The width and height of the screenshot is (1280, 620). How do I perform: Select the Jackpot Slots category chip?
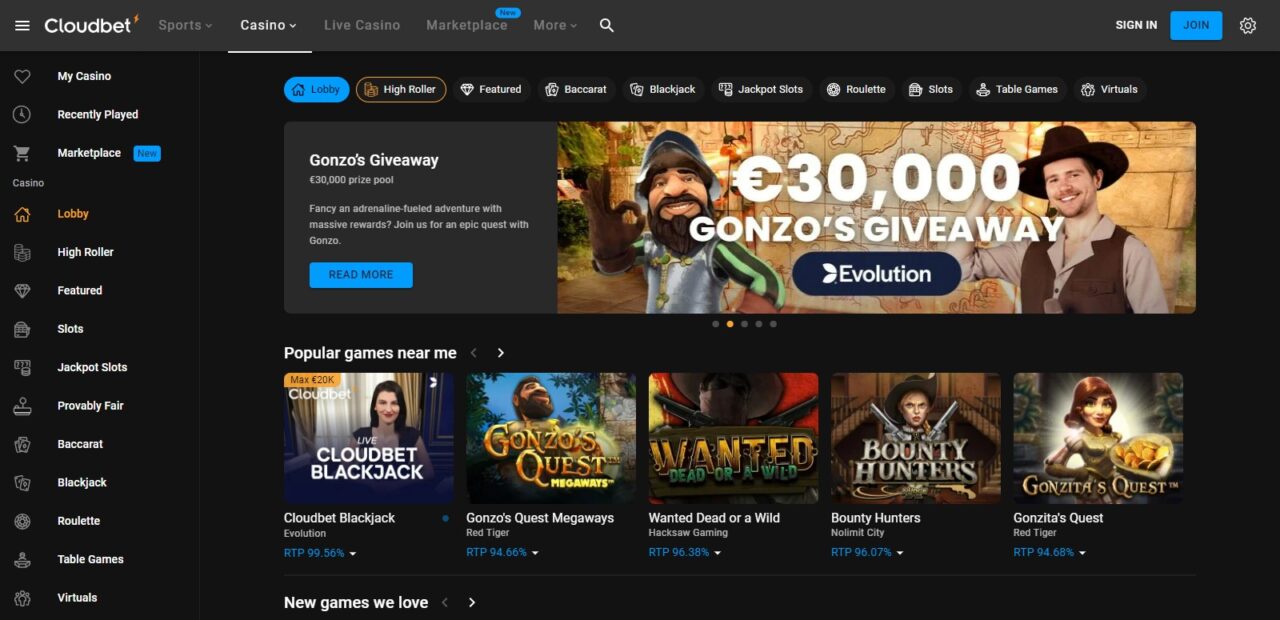(x=761, y=90)
